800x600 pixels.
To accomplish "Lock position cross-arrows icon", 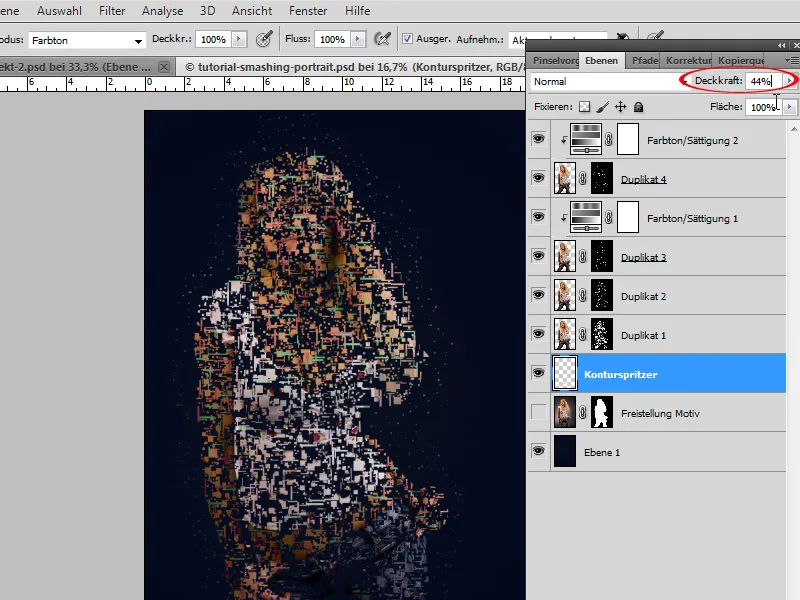I will click(x=620, y=107).
